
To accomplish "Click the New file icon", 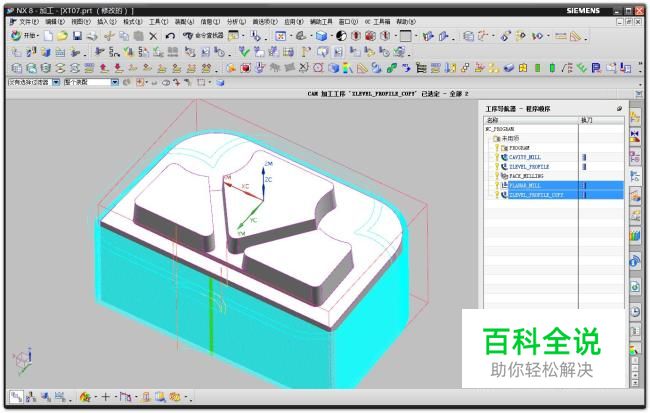I will coord(47,35).
